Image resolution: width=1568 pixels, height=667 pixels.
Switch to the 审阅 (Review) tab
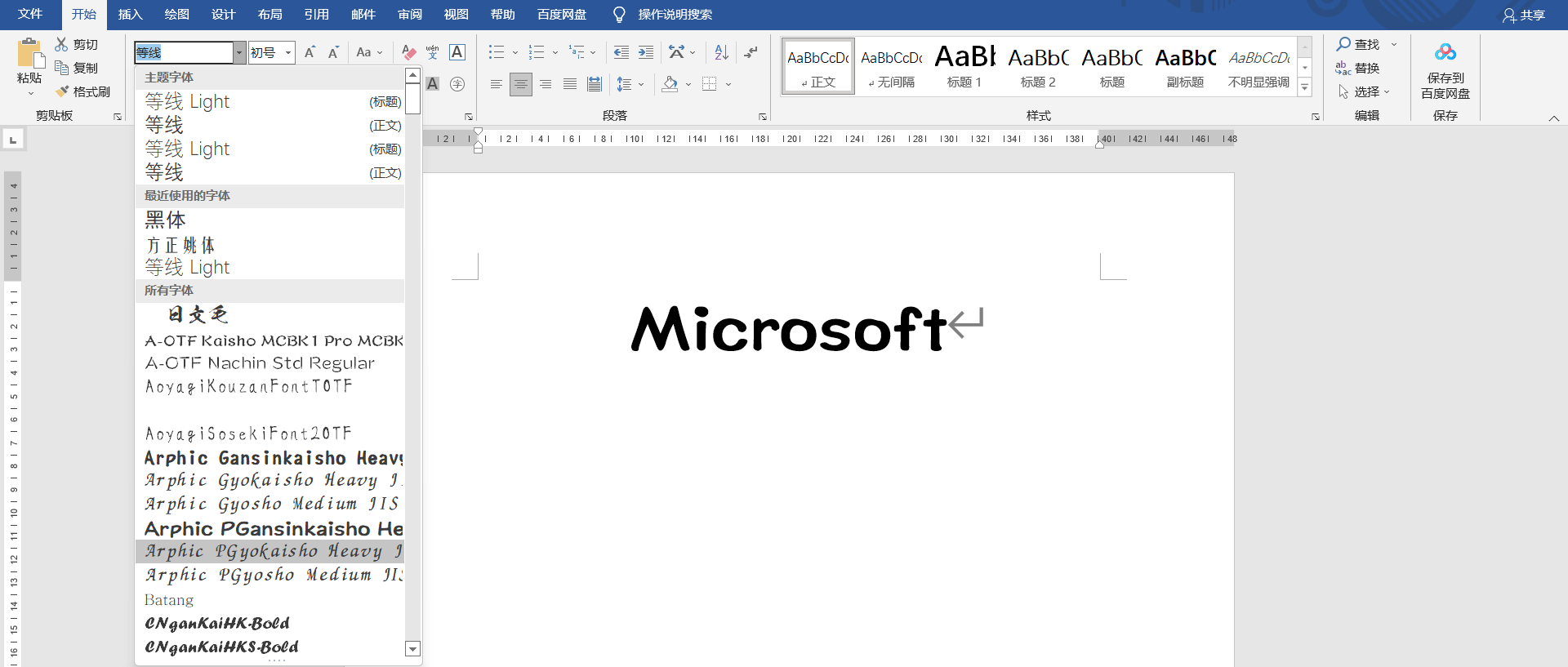410,14
